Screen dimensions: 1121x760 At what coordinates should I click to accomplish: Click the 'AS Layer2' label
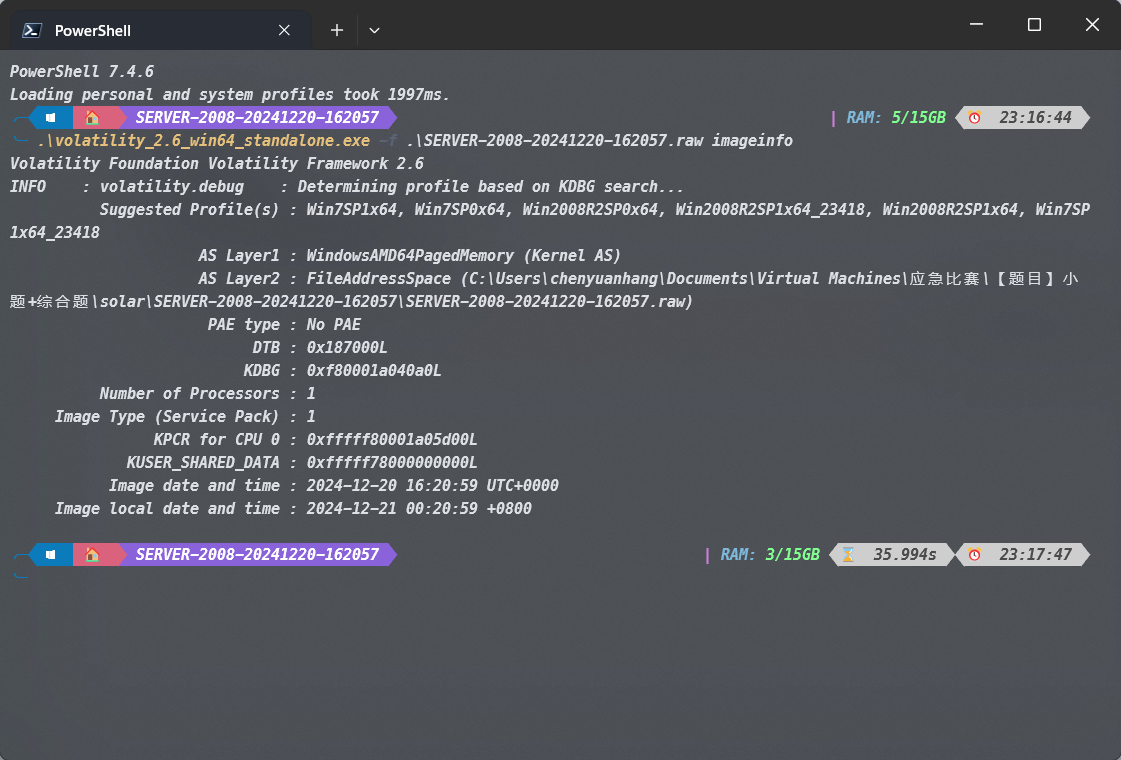tap(239, 278)
